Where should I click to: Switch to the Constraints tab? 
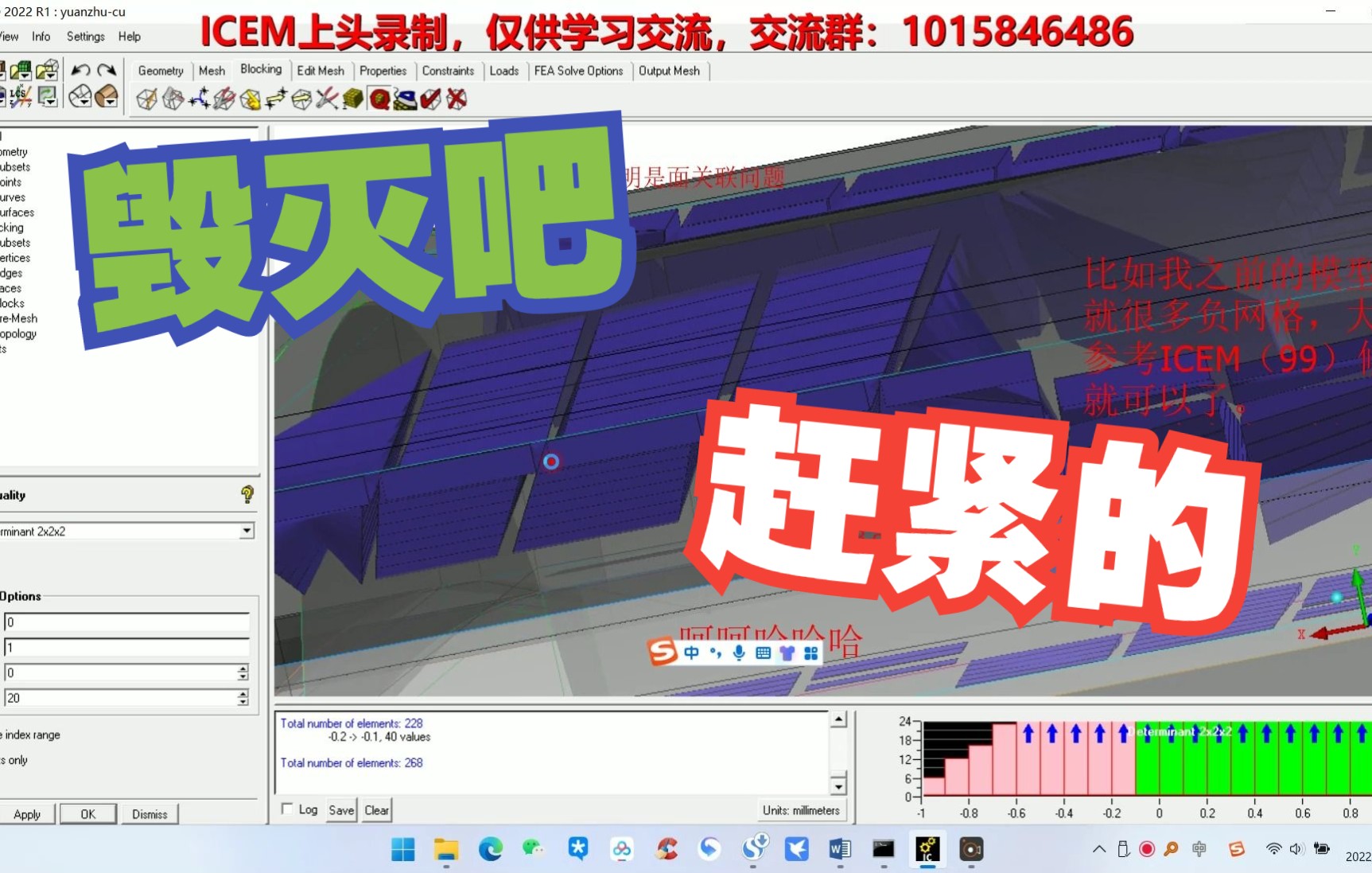(448, 71)
